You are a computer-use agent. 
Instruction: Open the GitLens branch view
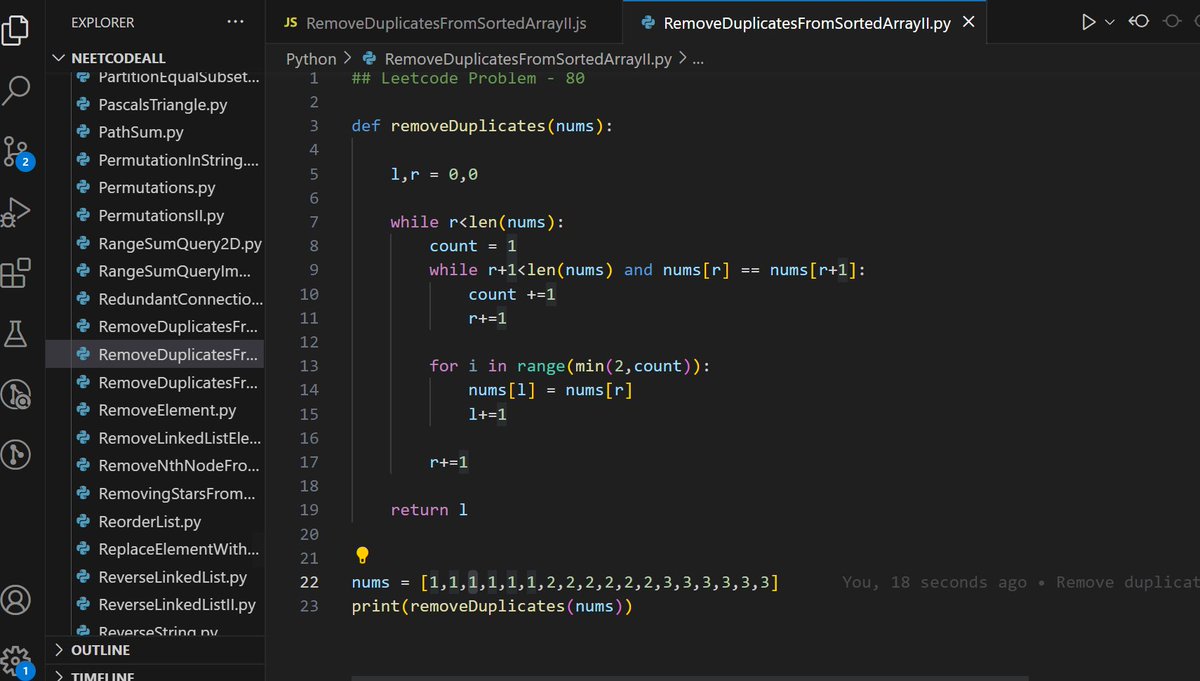16,455
